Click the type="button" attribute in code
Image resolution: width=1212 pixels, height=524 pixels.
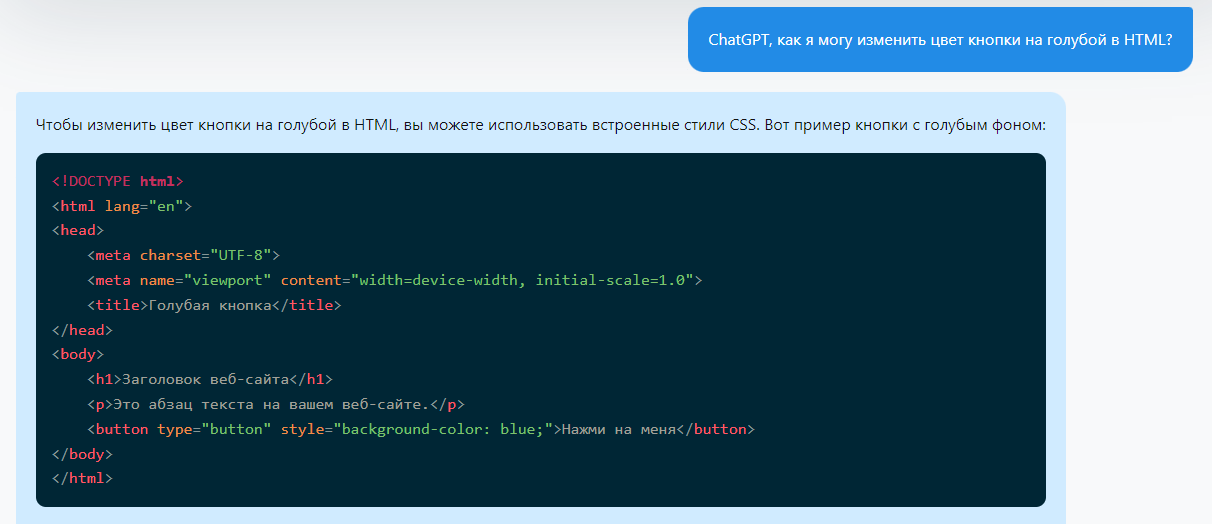click(x=214, y=429)
